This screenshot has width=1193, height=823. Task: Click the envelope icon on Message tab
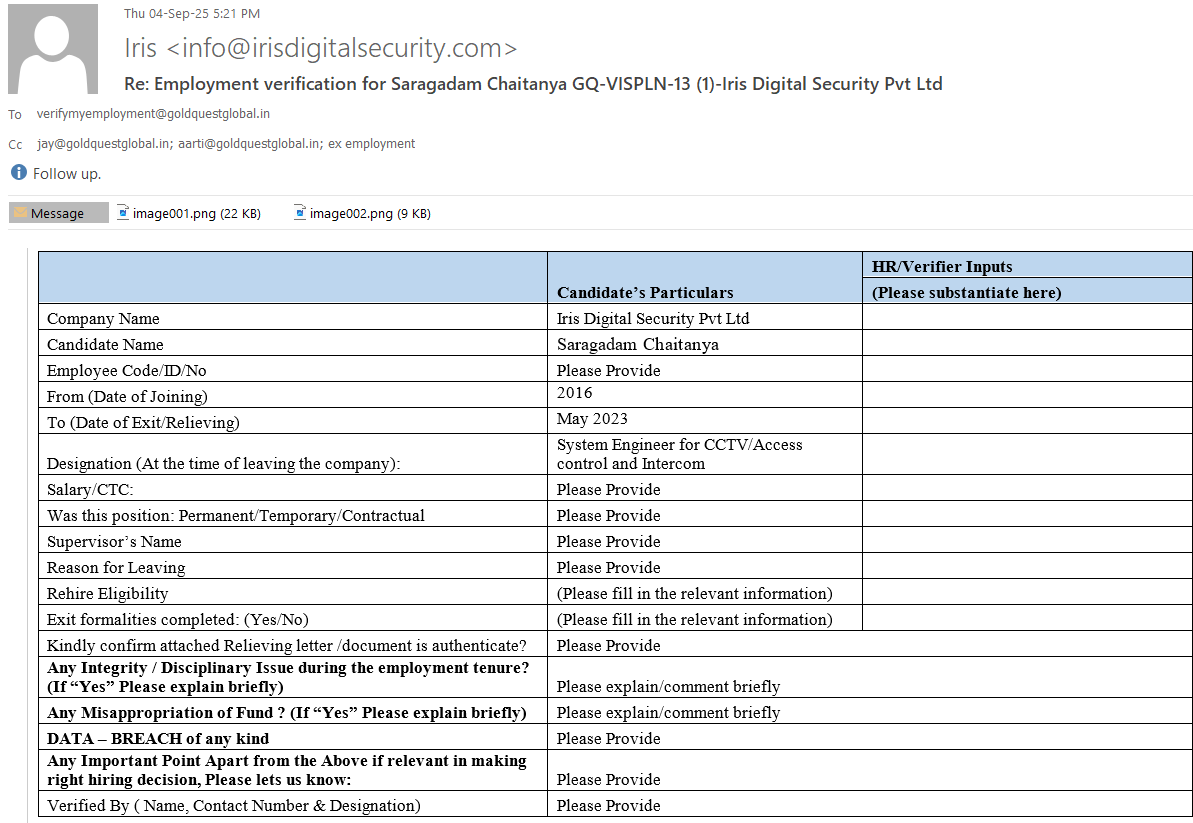(21, 213)
